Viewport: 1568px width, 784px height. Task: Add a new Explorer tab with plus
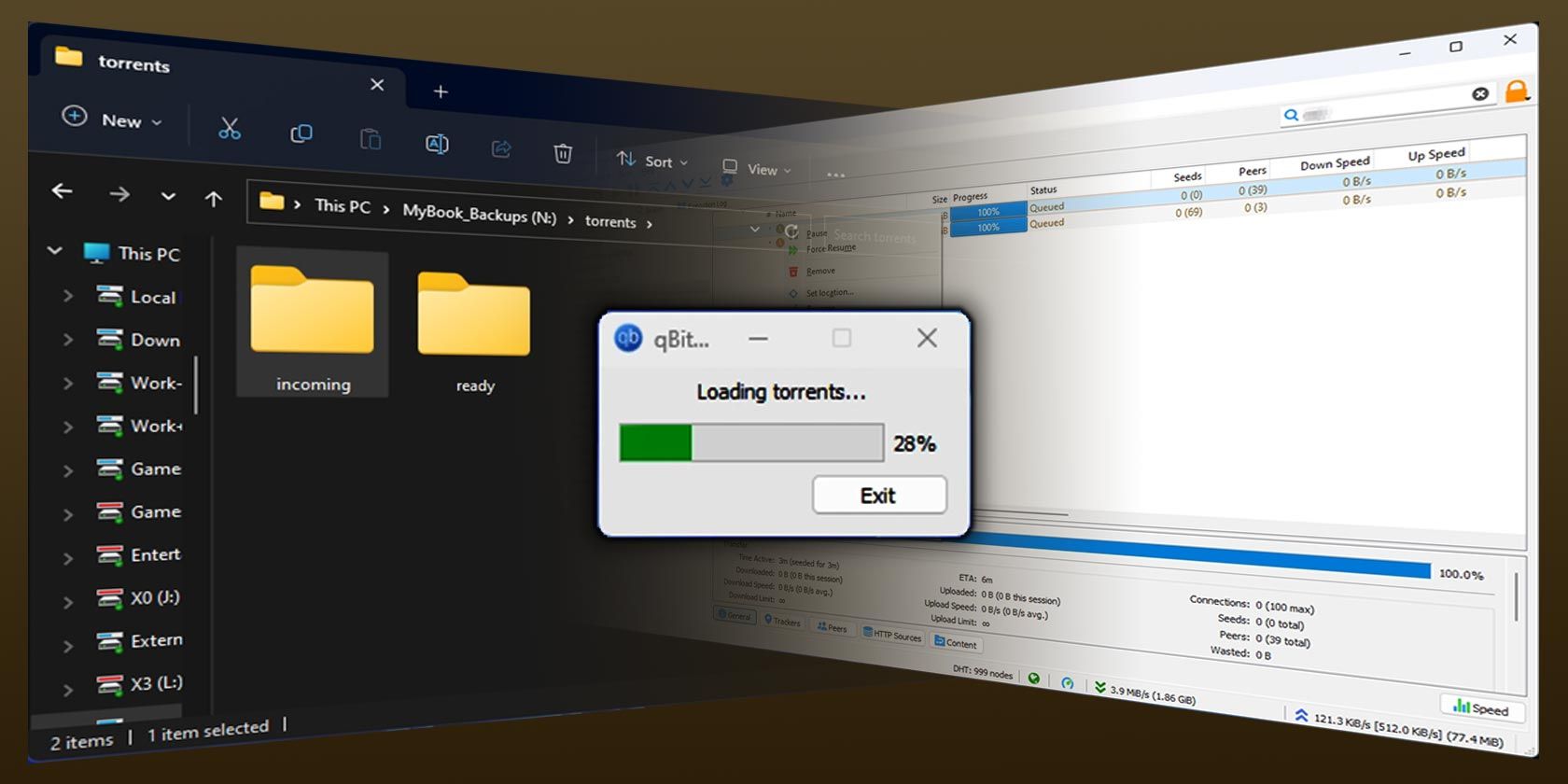(441, 91)
